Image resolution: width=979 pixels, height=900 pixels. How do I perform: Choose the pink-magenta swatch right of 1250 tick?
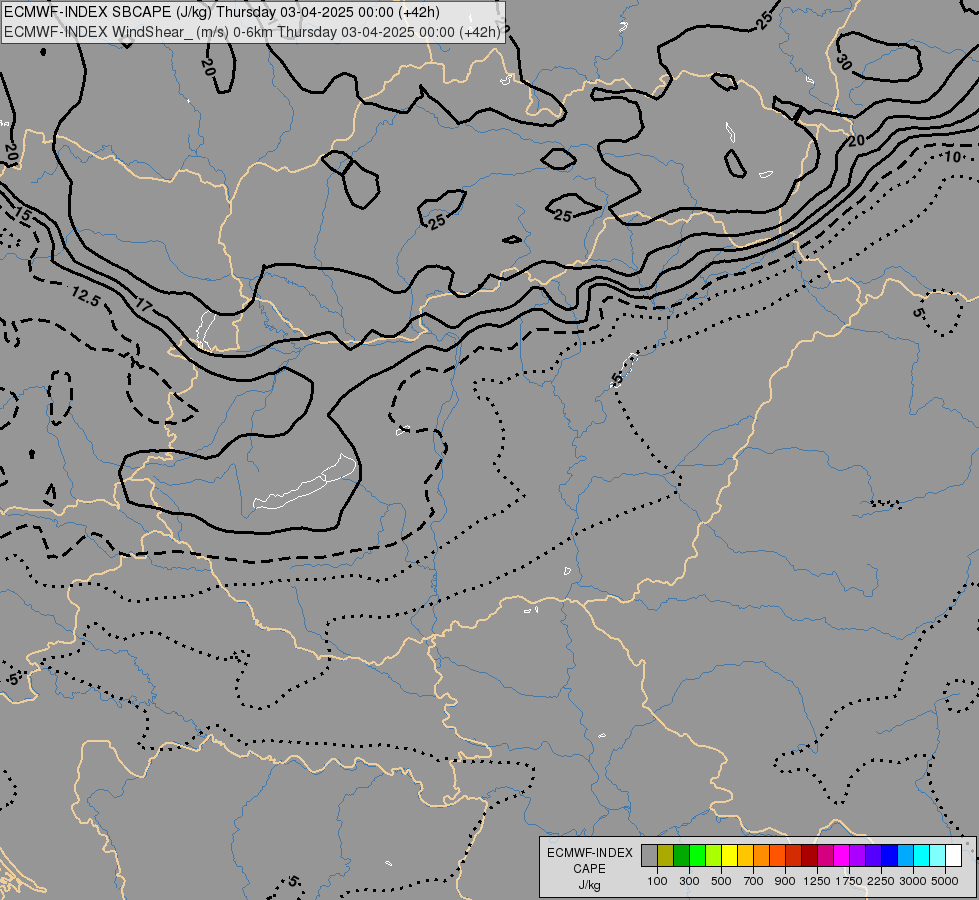tap(825, 856)
